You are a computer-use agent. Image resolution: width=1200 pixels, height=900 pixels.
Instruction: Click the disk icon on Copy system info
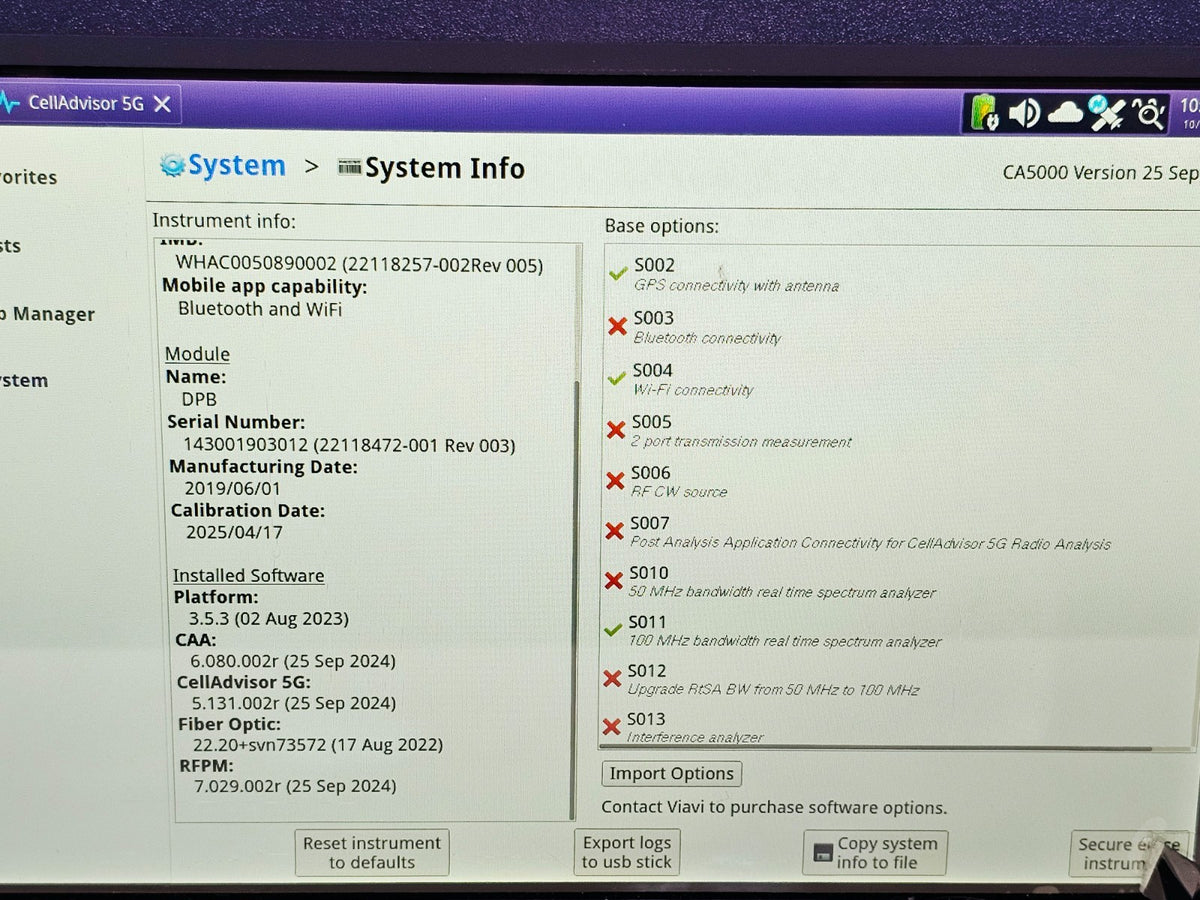point(823,854)
